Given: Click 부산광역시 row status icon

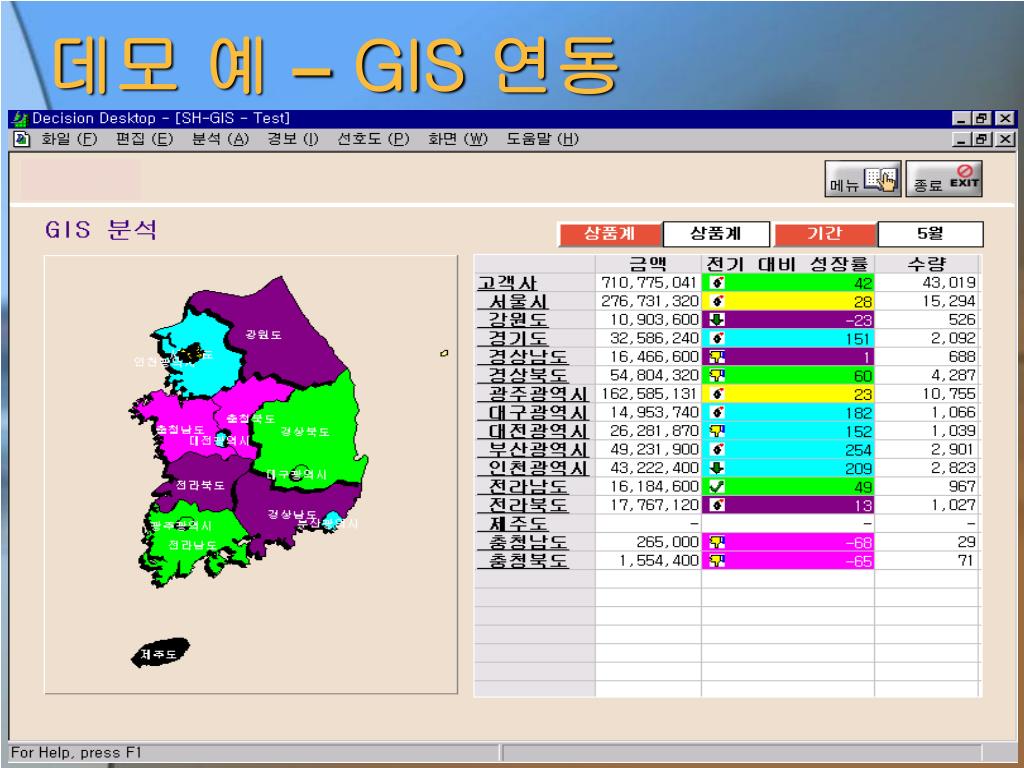Looking at the screenshot, I should pyautogui.click(x=717, y=449).
